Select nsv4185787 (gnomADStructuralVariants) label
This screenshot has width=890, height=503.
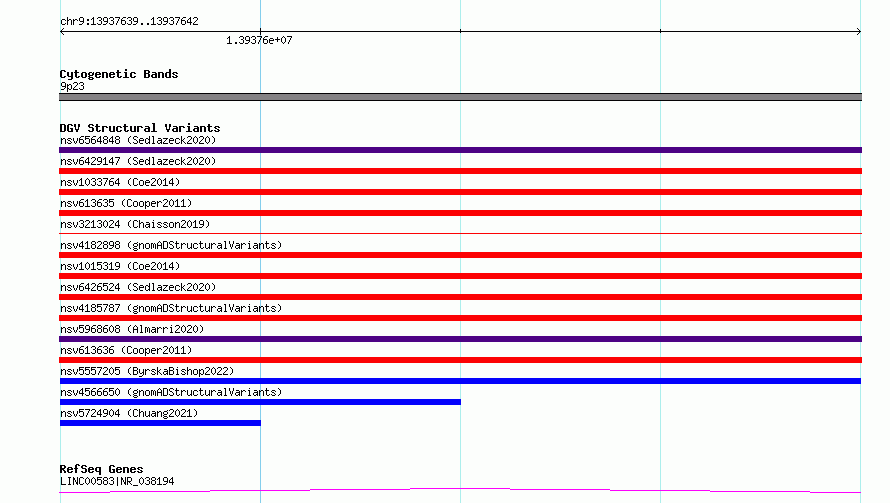(171, 308)
